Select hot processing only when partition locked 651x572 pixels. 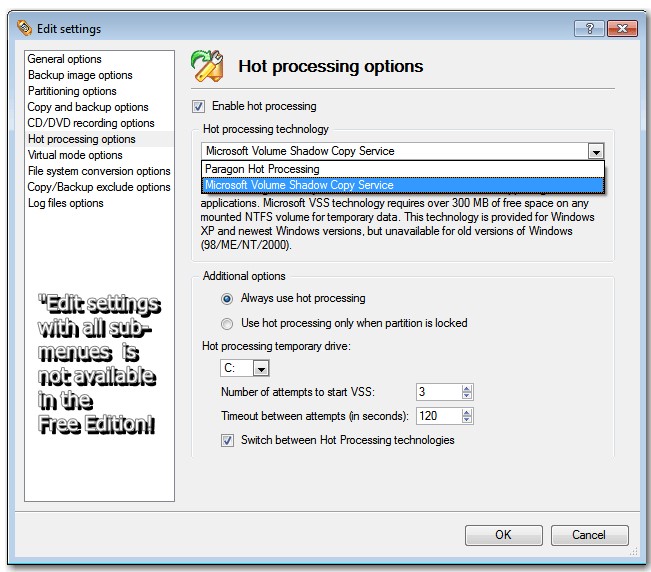[x=227, y=324]
